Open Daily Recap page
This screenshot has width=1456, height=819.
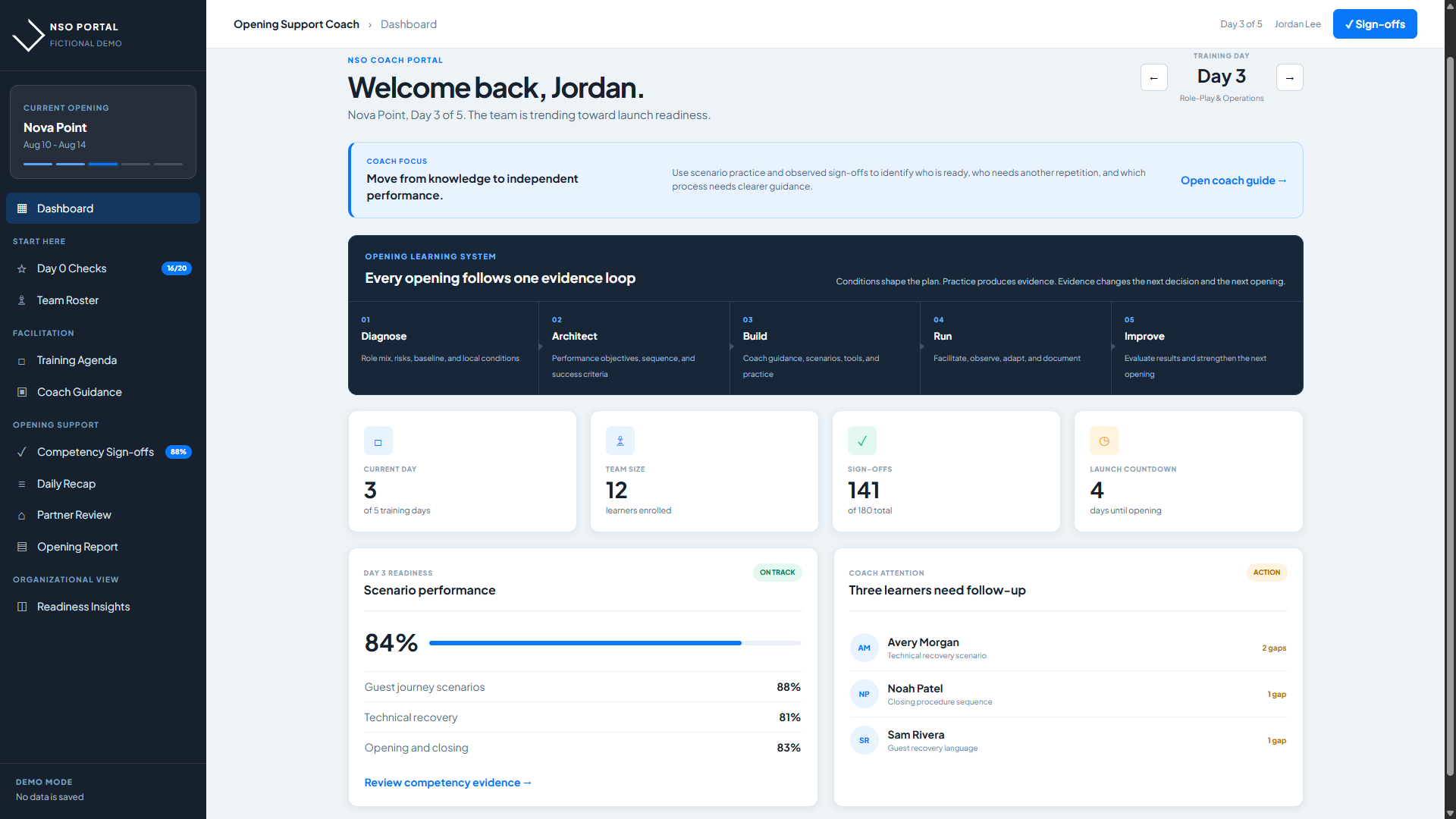103,484
